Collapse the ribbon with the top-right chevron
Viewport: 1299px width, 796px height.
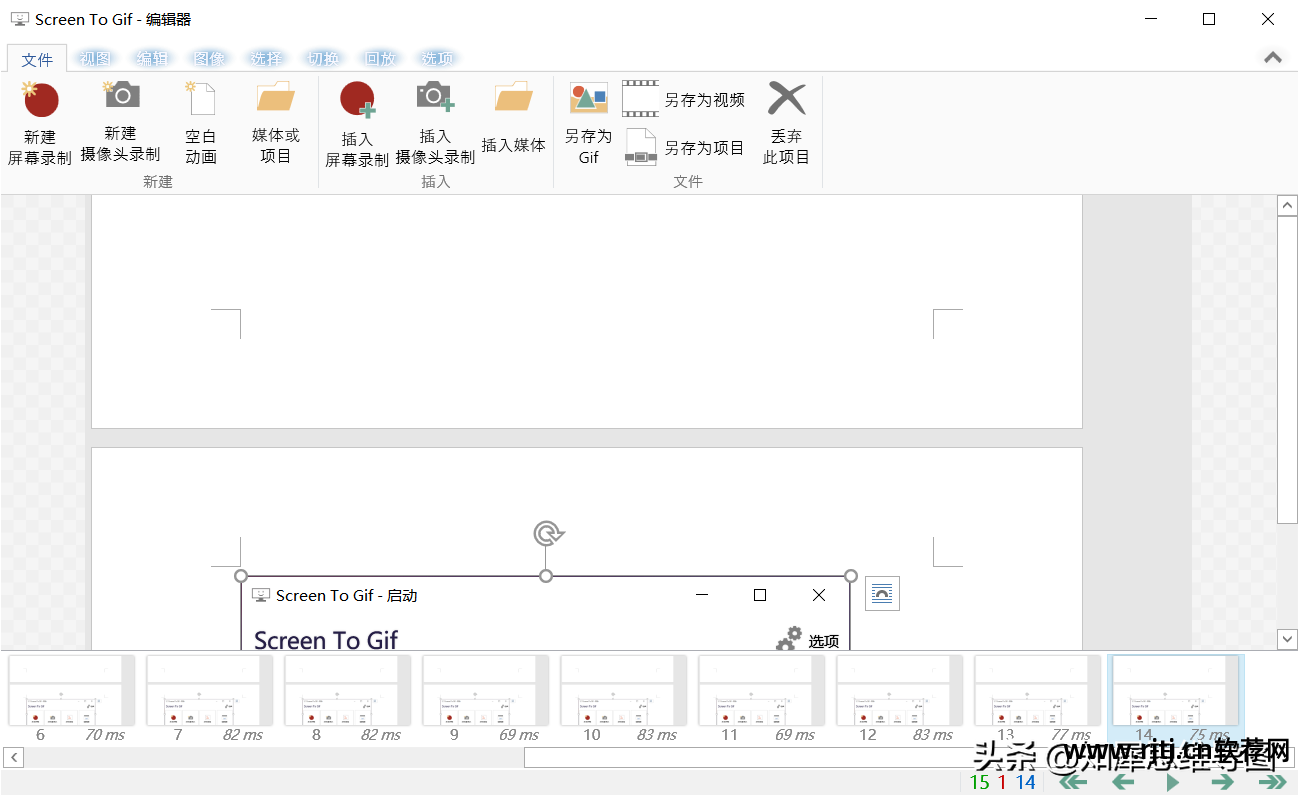click(1273, 58)
